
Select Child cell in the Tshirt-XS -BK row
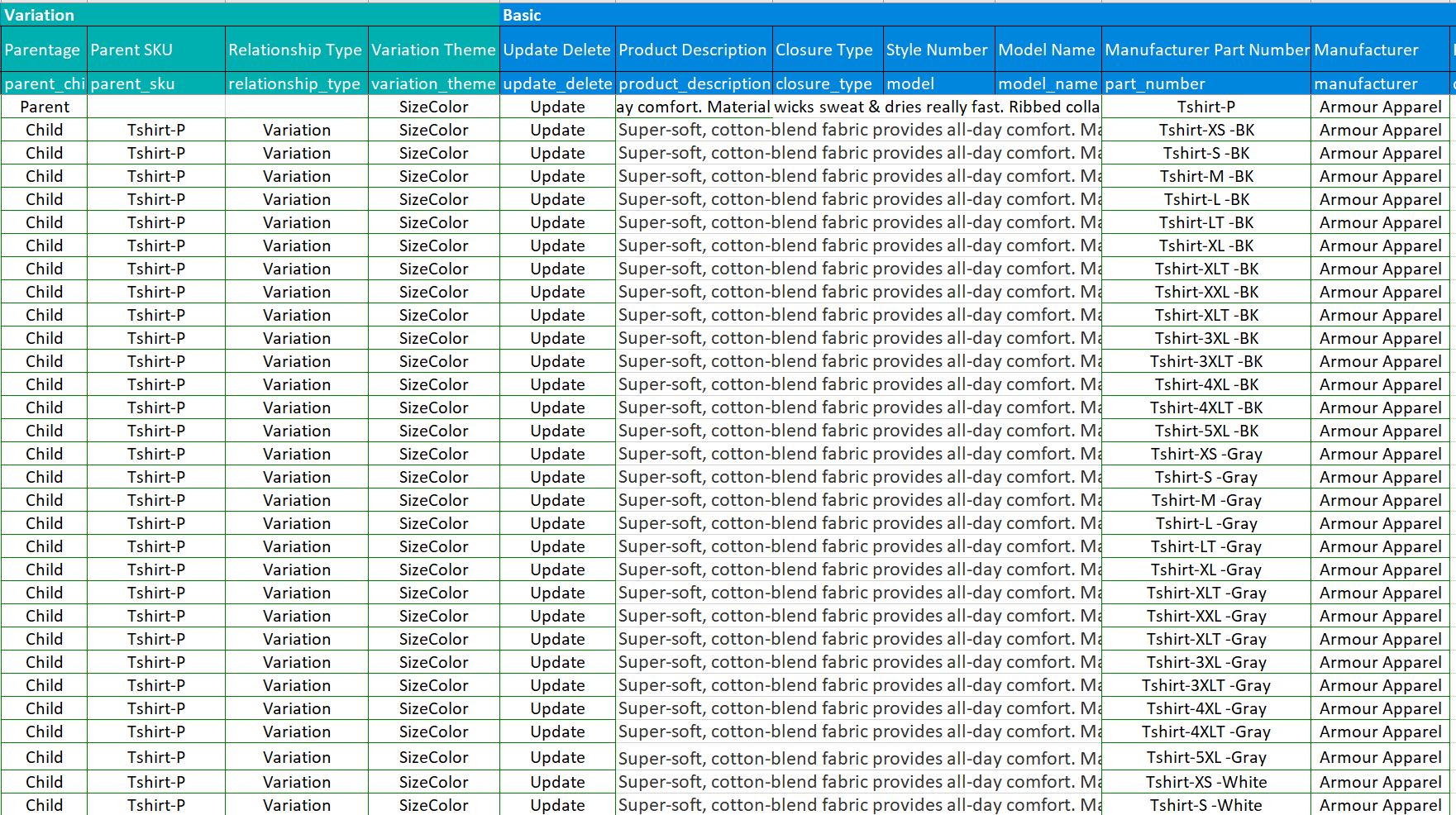44,130
